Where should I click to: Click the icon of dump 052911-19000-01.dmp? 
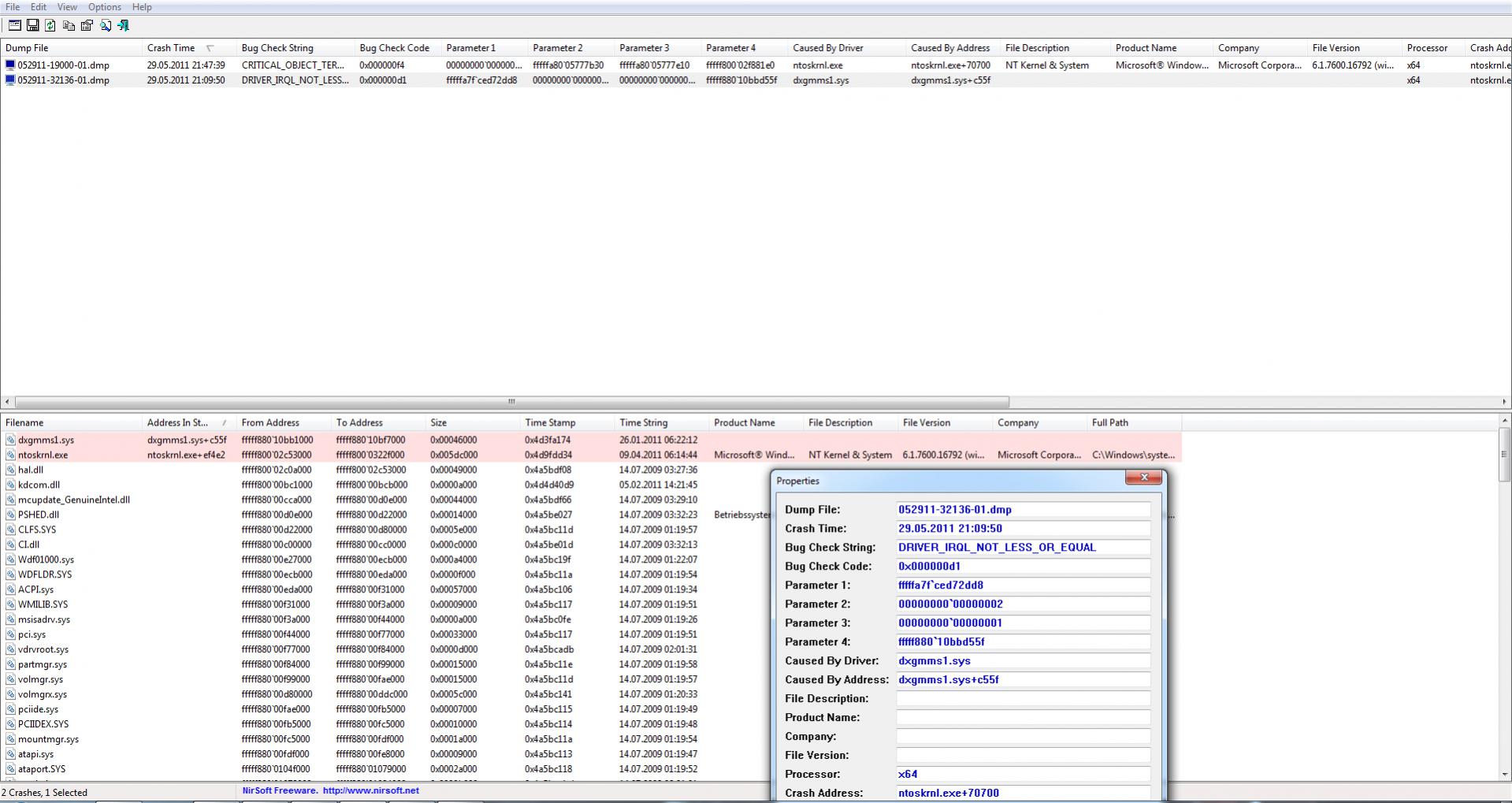click(x=10, y=65)
